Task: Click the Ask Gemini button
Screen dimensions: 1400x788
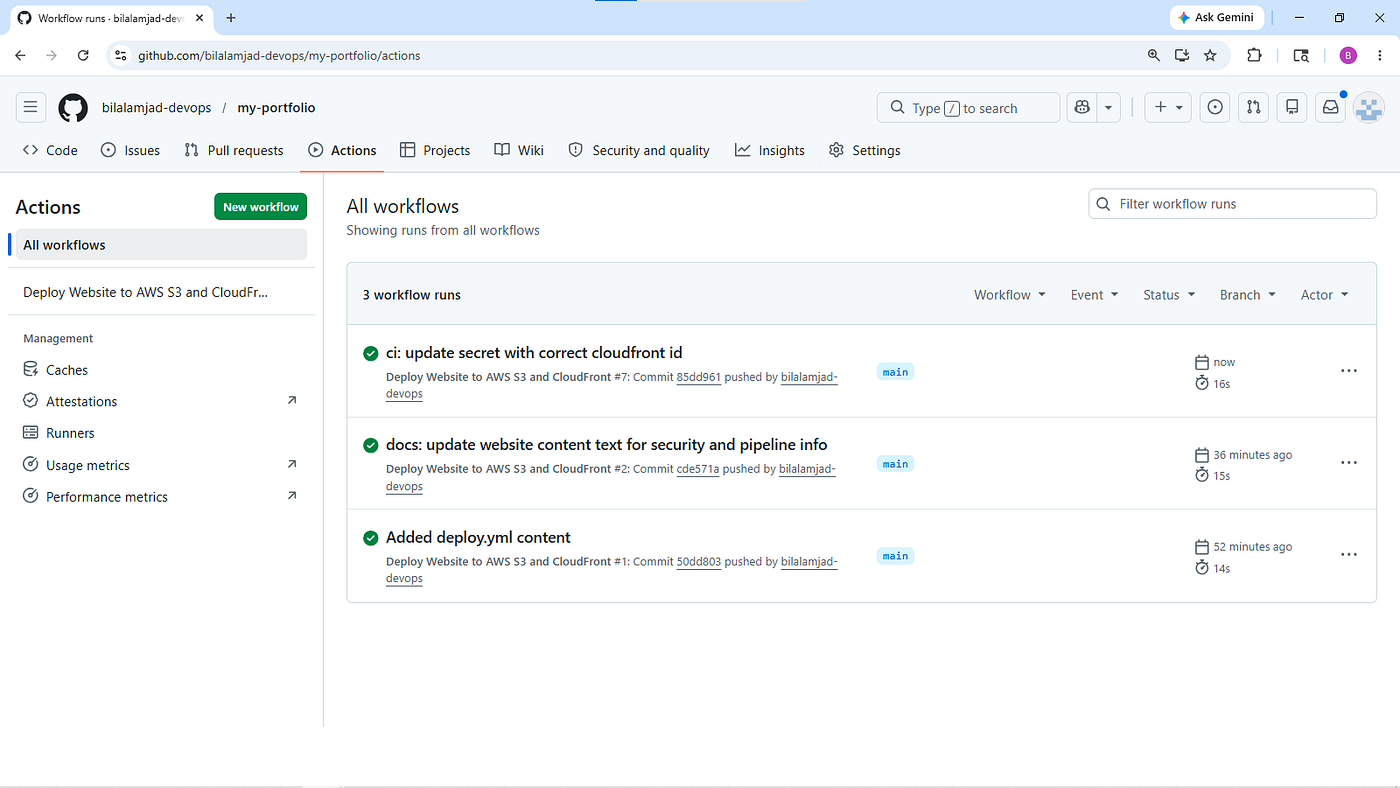Action: 1218,18
